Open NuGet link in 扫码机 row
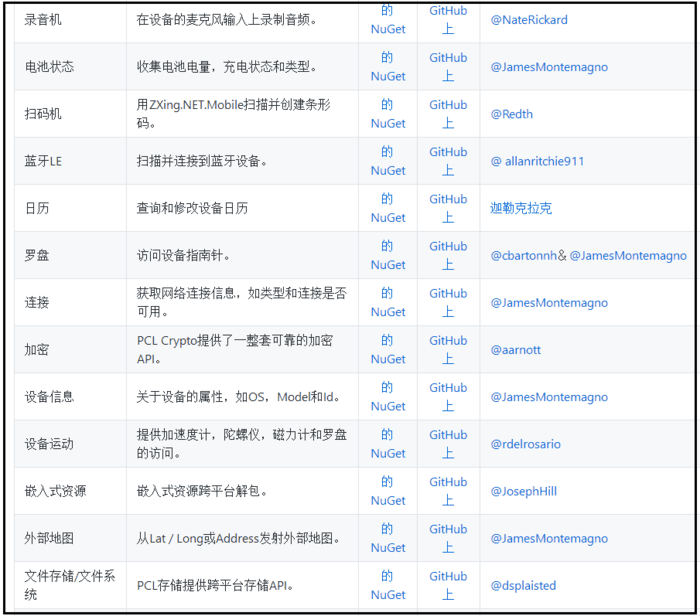Viewport: 700px width, 616px height. [388, 114]
